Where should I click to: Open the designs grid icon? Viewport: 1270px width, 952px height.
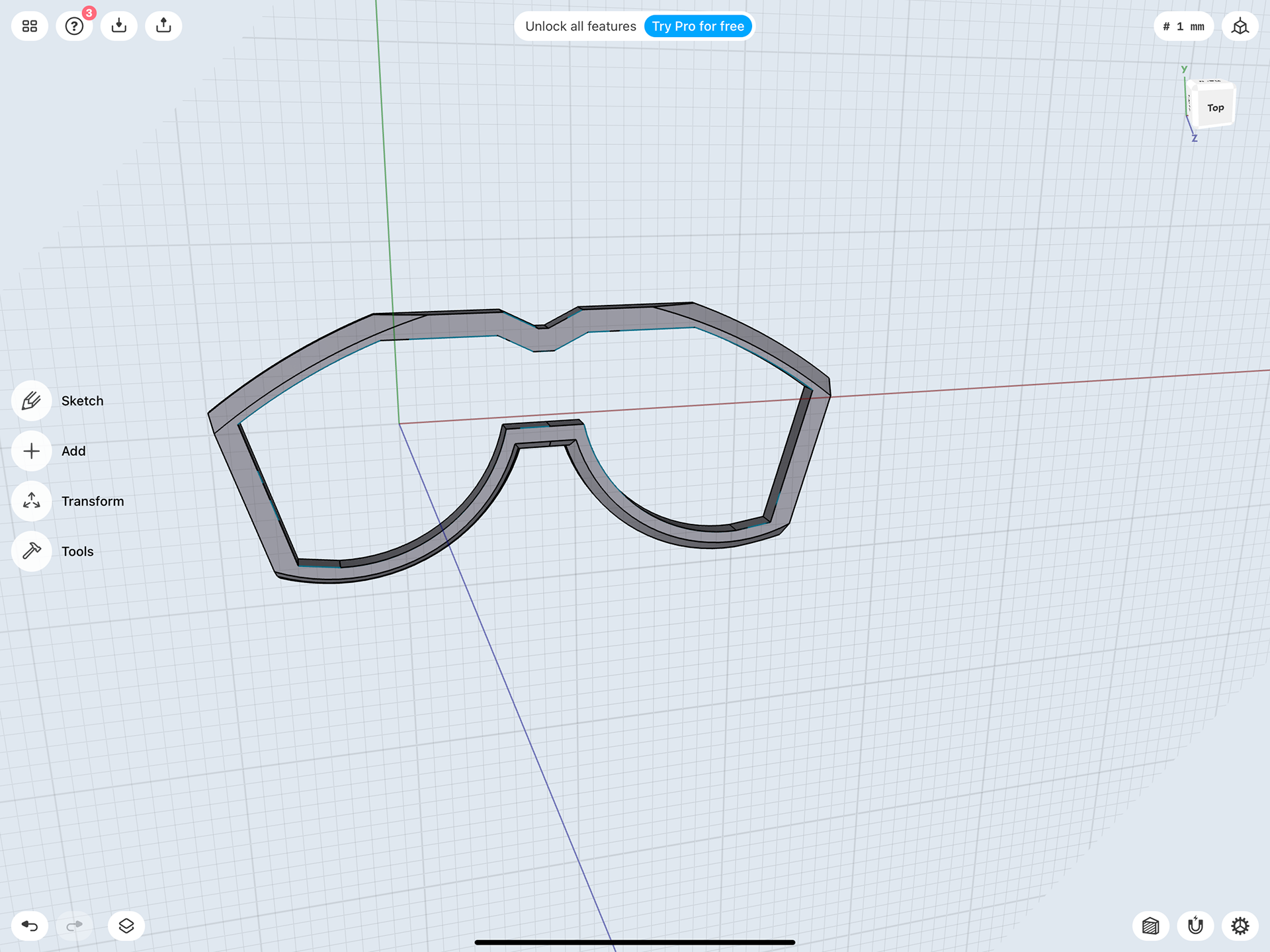pos(30,26)
